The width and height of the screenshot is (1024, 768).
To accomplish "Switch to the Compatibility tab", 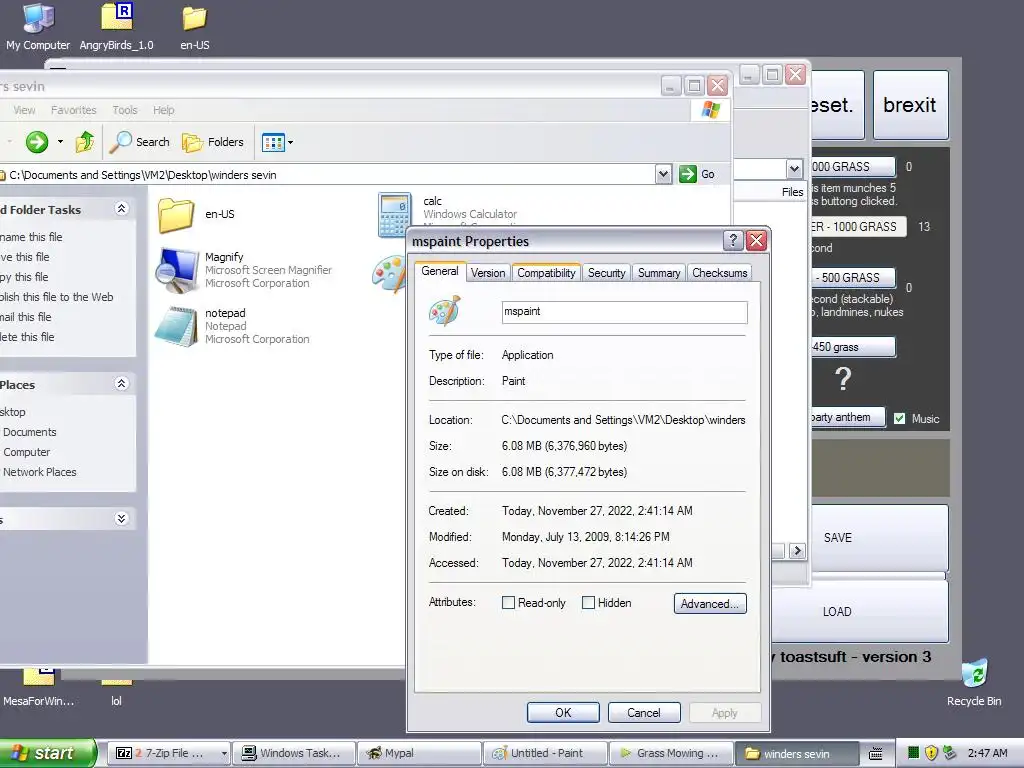I will pyautogui.click(x=546, y=273).
